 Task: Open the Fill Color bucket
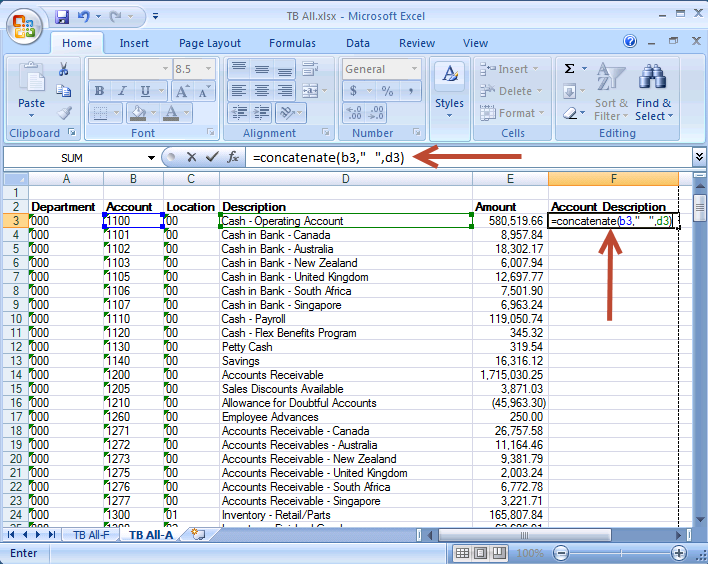tap(138, 112)
